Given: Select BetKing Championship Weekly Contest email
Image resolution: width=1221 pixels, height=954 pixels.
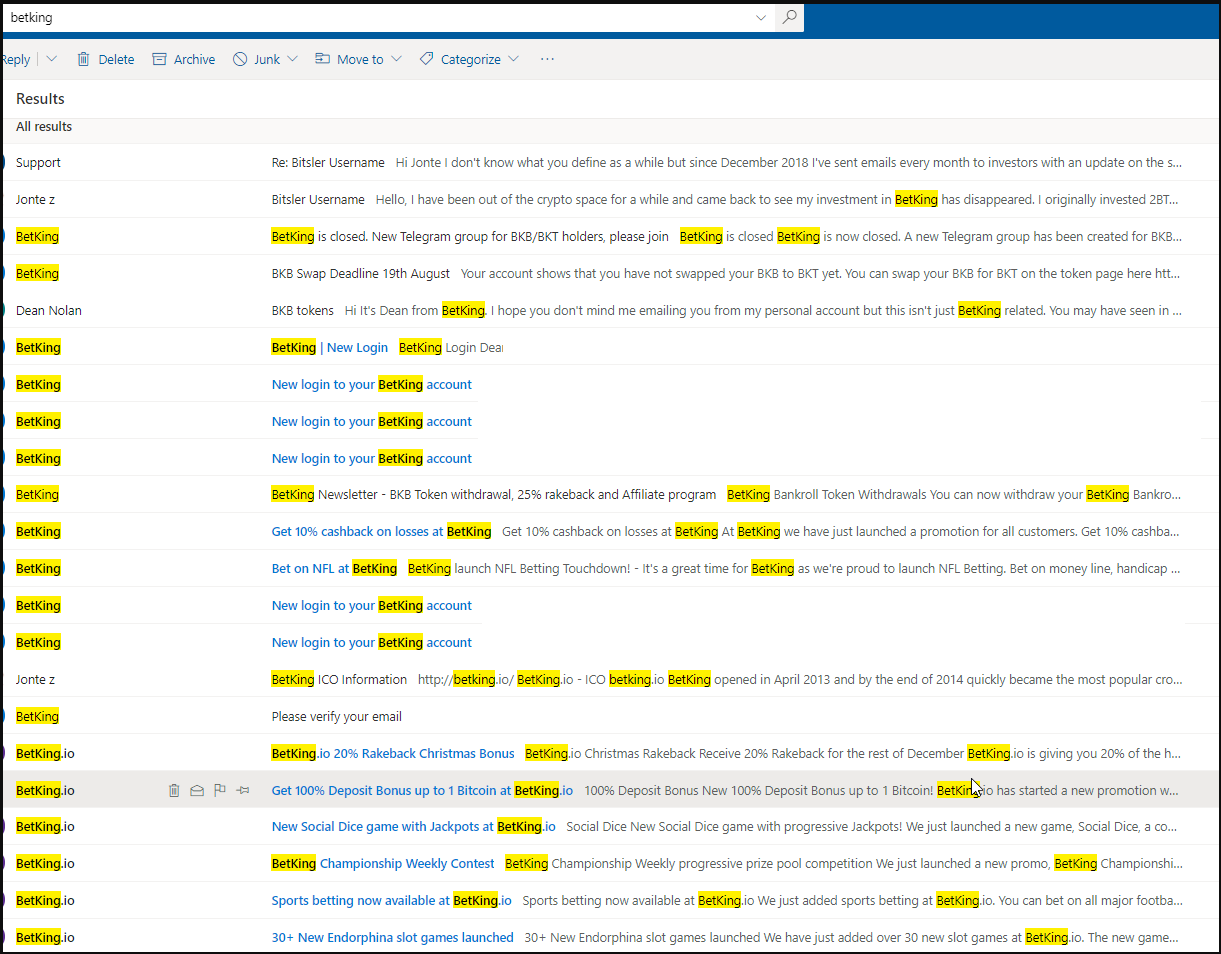Looking at the screenshot, I should (x=611, y=863).
